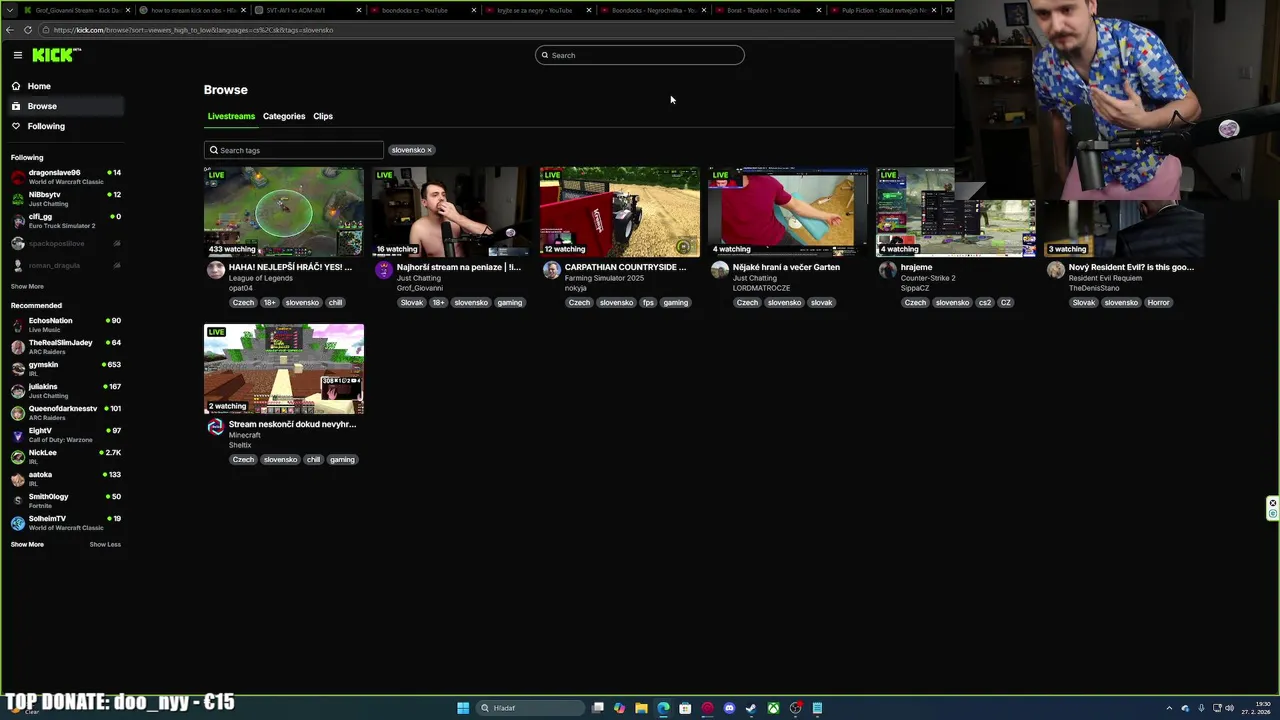Open NickLee recommended channel
Viewport: 1280px width, 720px height.
pos(66,457)
